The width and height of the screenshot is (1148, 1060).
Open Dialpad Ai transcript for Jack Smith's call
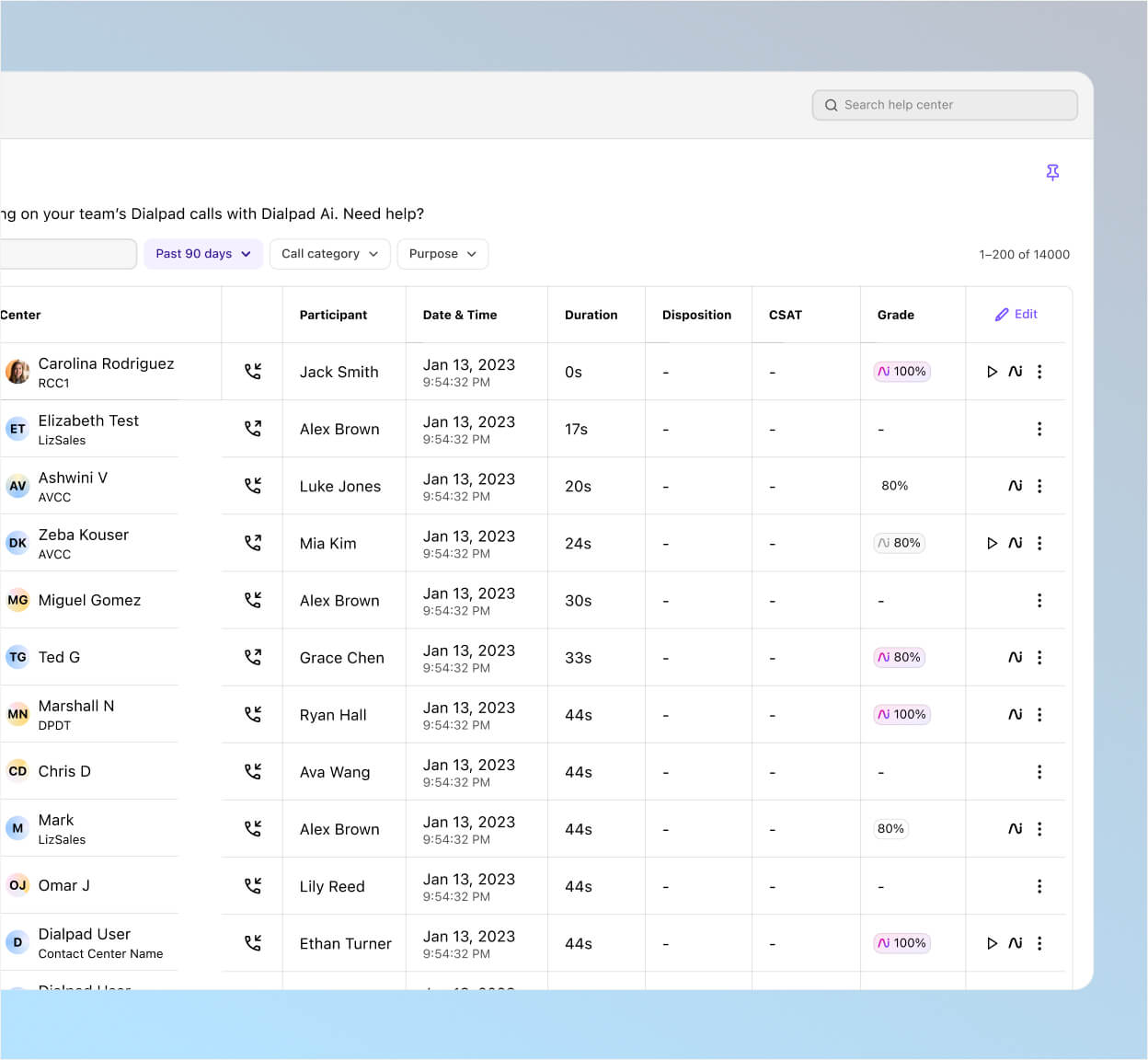(1016, 372)
